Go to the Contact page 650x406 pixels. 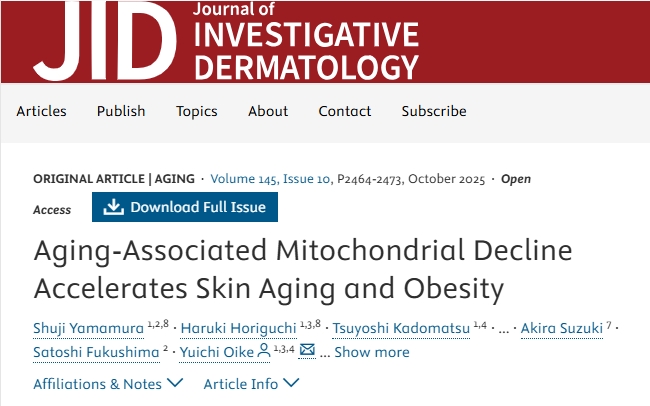coord(345,111)
